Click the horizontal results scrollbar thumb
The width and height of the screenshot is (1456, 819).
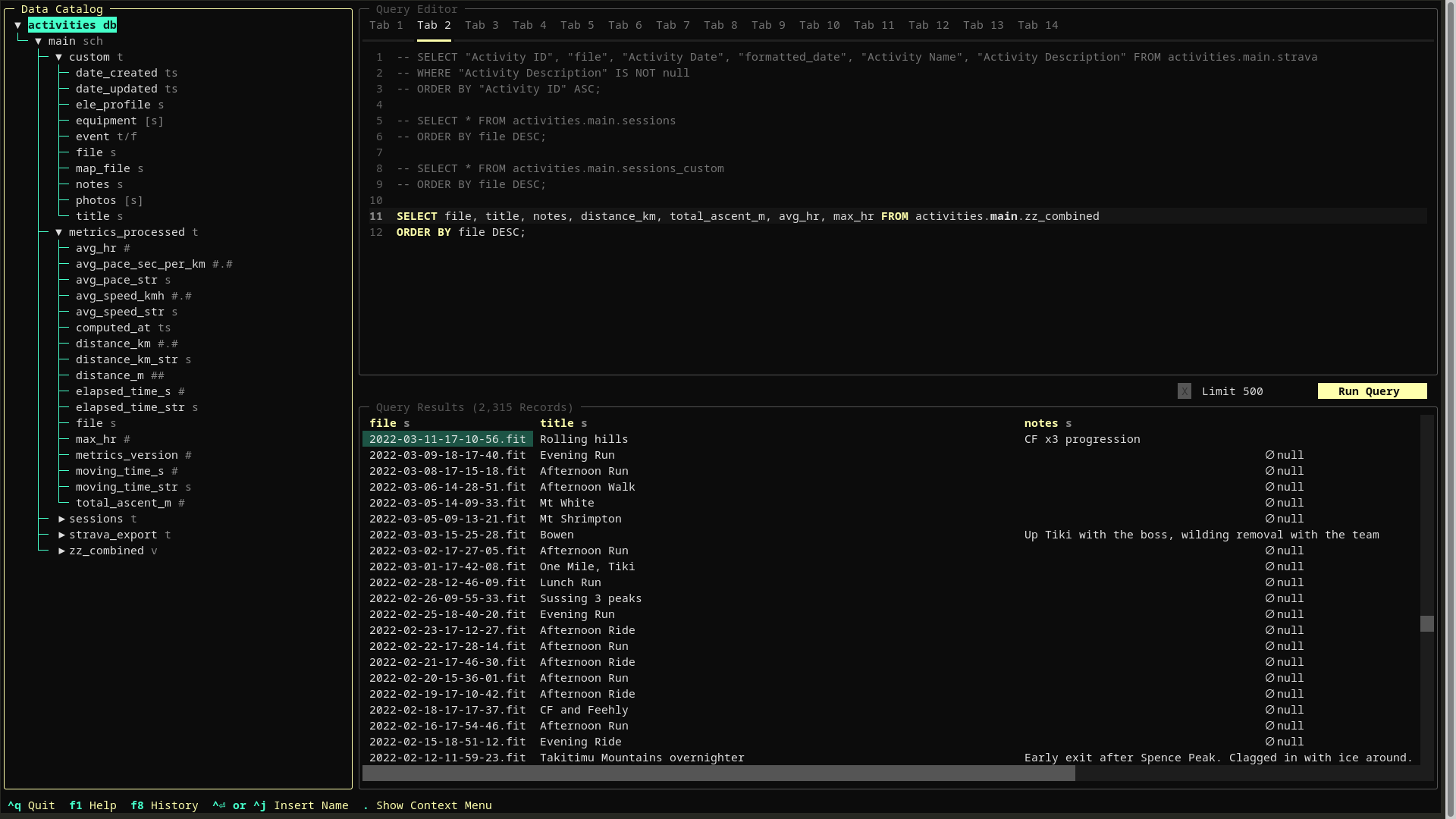point(718,773)
